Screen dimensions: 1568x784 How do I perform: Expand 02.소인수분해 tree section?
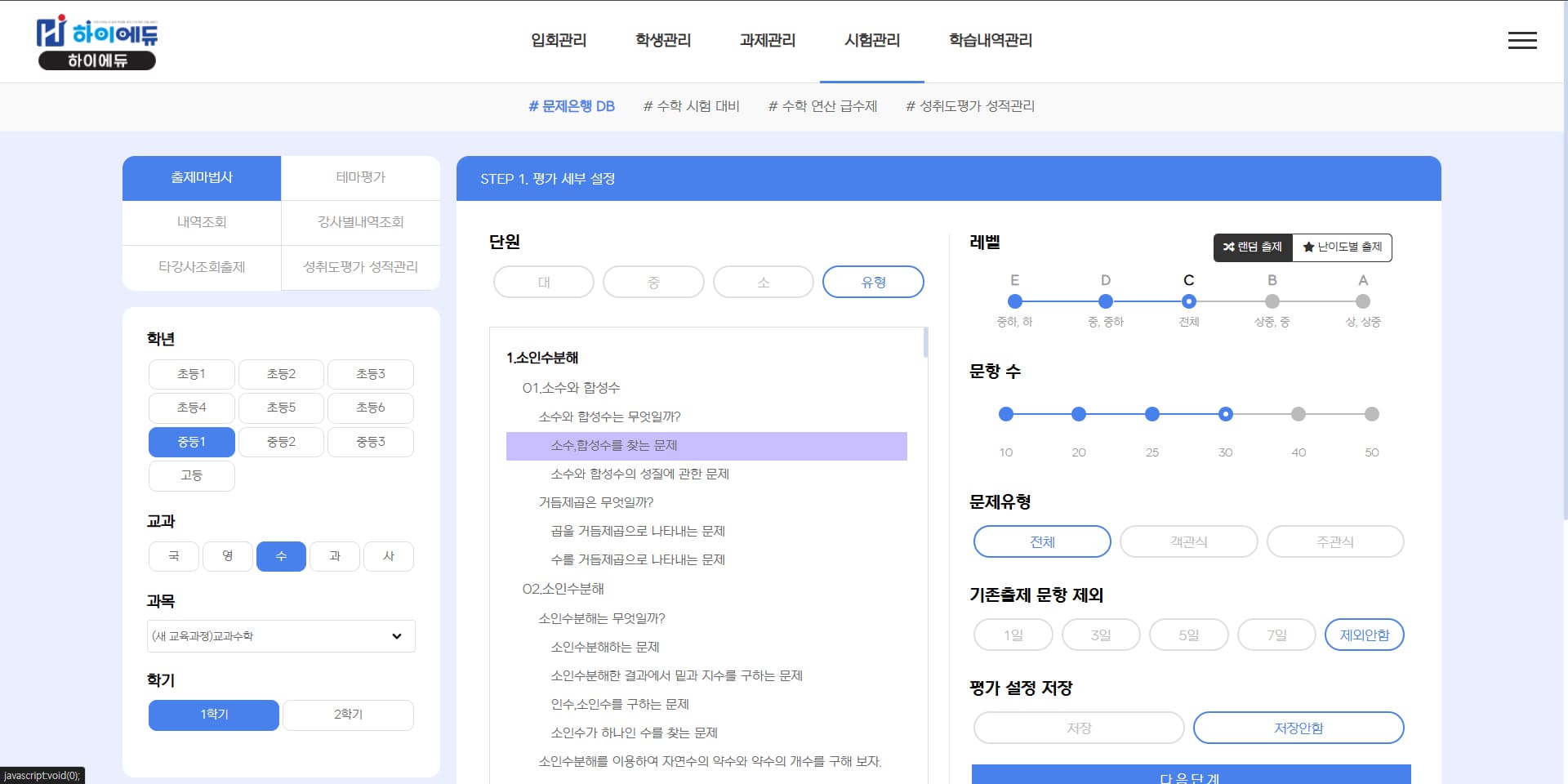coord(563,589)
